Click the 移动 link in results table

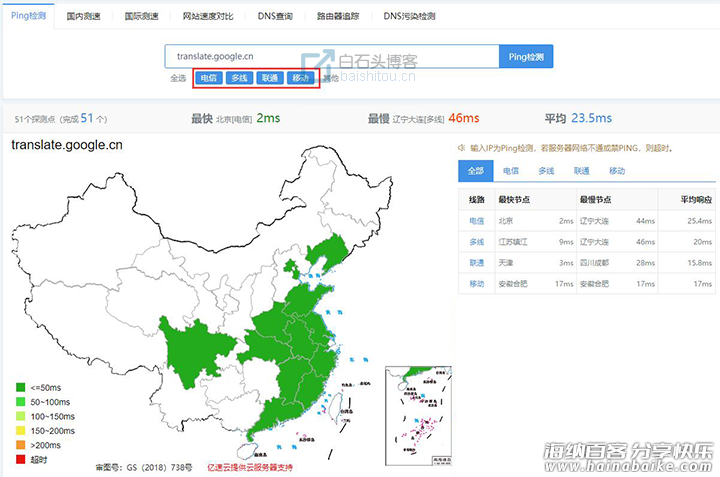click(477, 284)
